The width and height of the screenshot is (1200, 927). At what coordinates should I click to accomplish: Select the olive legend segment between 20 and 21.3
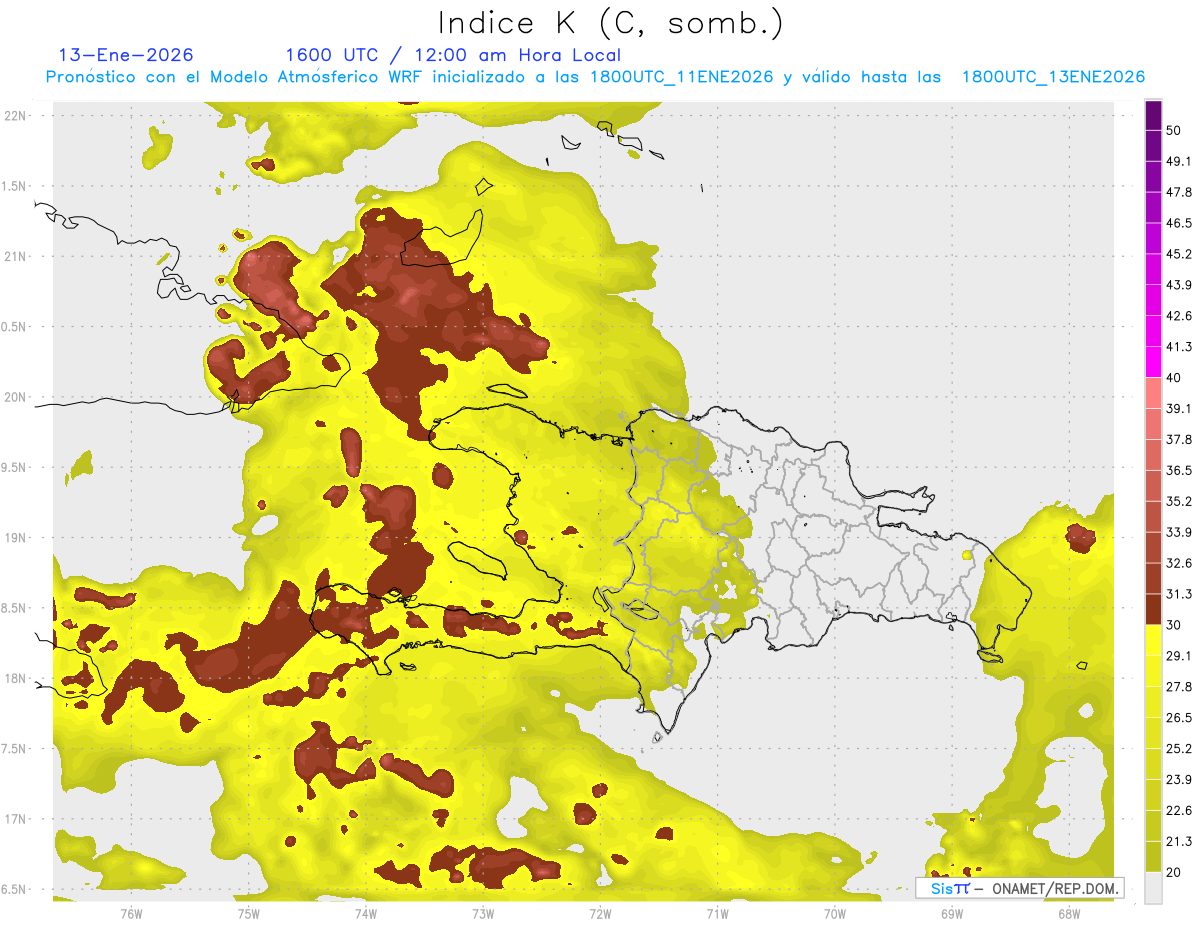[x=1153, y=857]
